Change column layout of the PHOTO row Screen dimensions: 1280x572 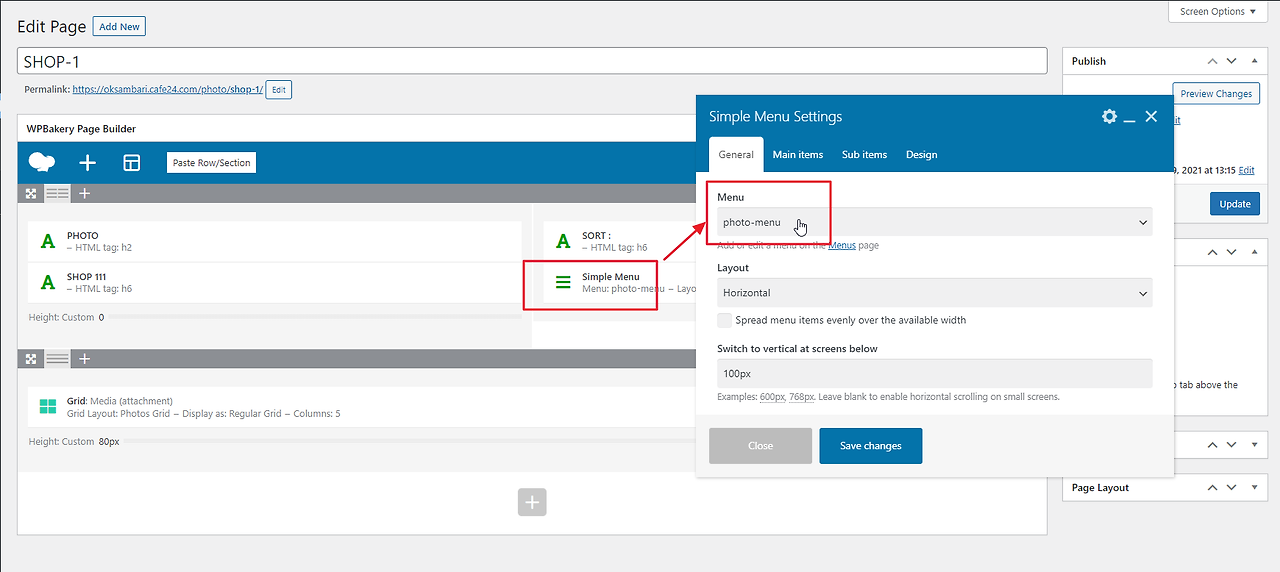pos(58,193)
